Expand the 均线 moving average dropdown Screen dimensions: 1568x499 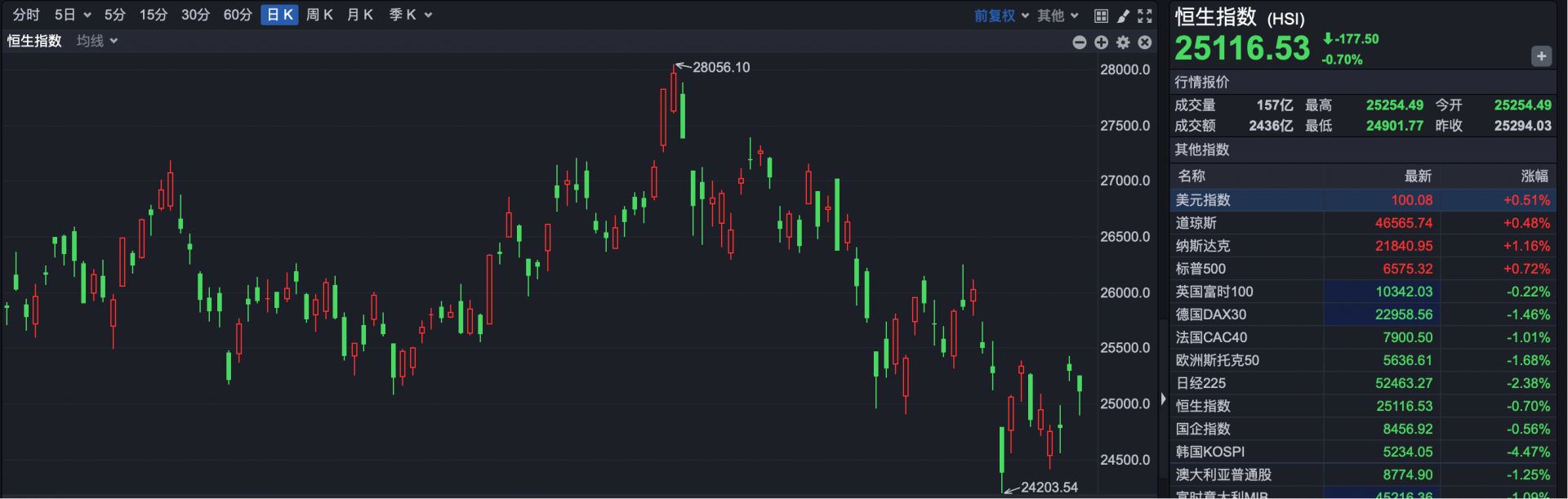click(97, 41)
